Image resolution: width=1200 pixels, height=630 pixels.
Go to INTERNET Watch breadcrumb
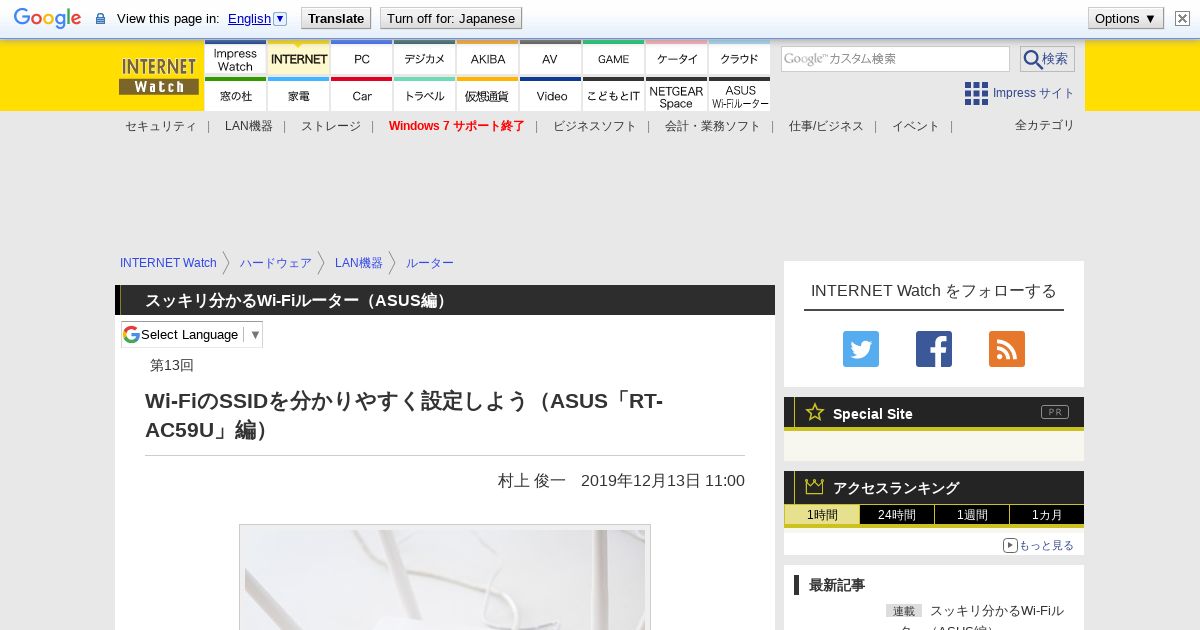[168, 263]
